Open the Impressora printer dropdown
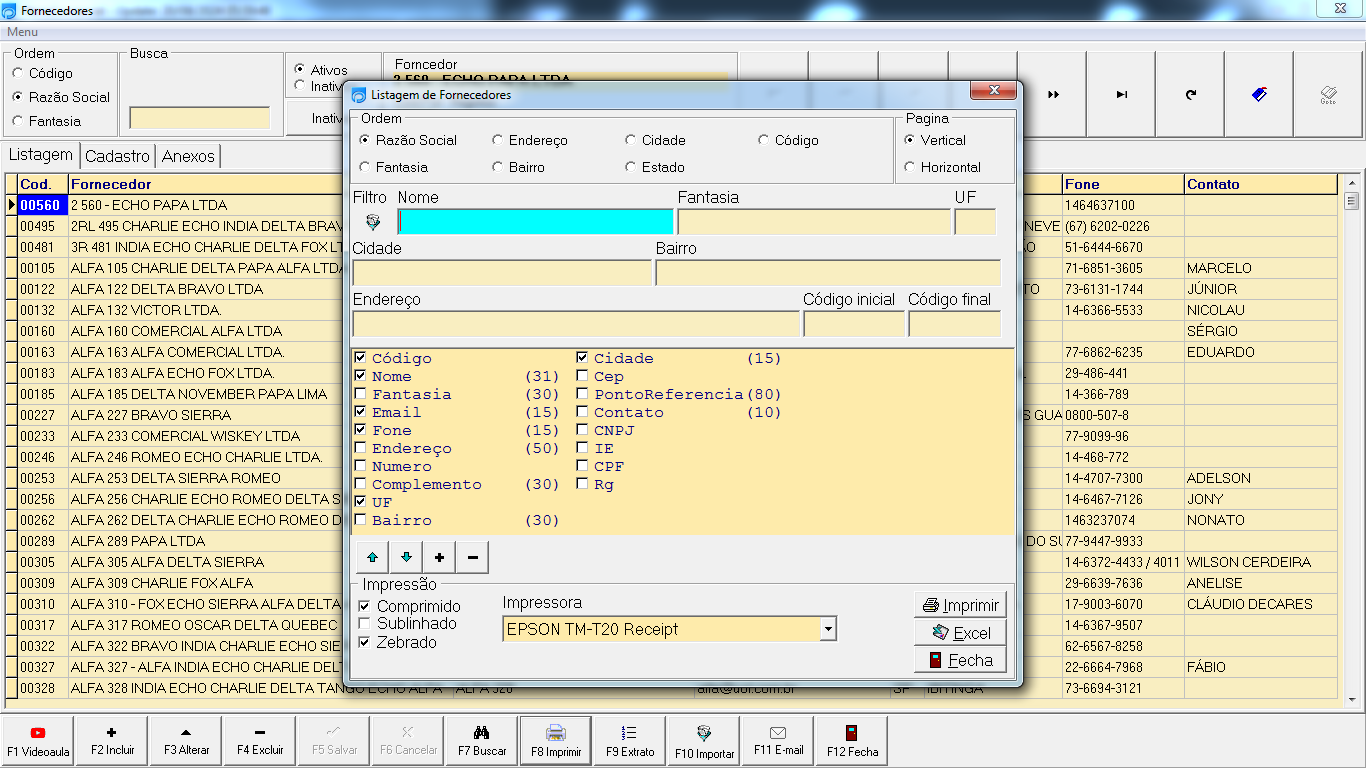Screen dimensions: 1366x768 [828, 629]
